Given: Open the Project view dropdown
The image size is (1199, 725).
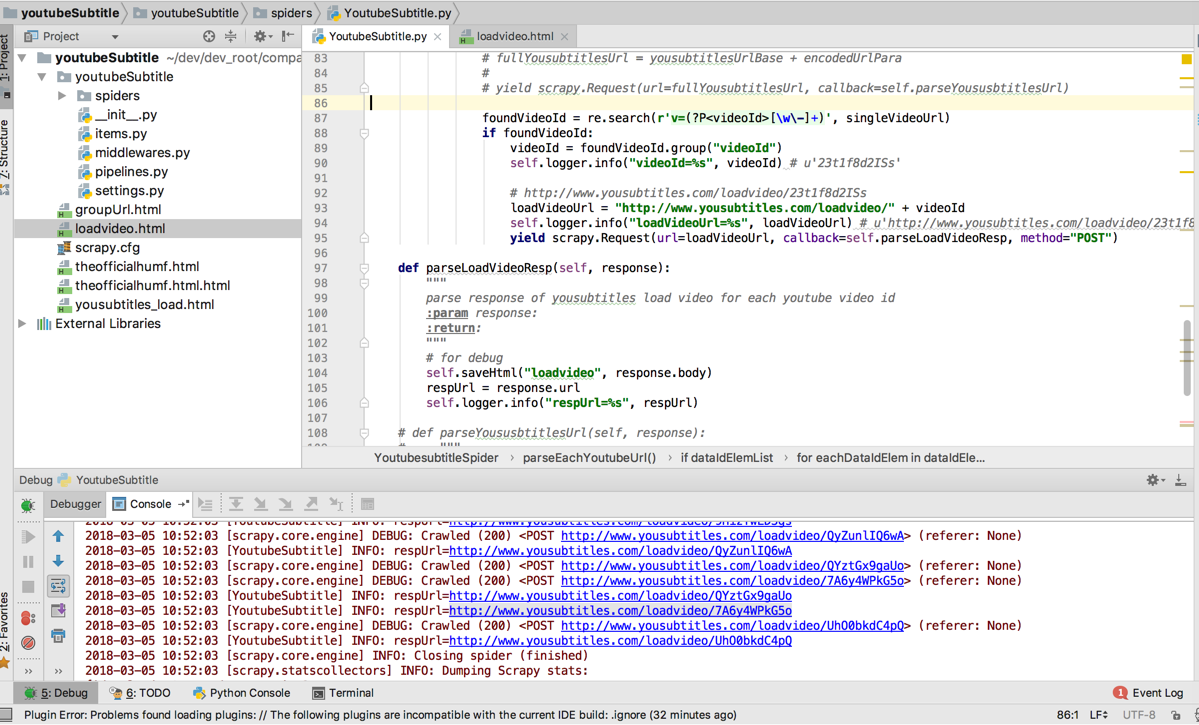Looking at the screenshot, I should click(x=115, y=37).
